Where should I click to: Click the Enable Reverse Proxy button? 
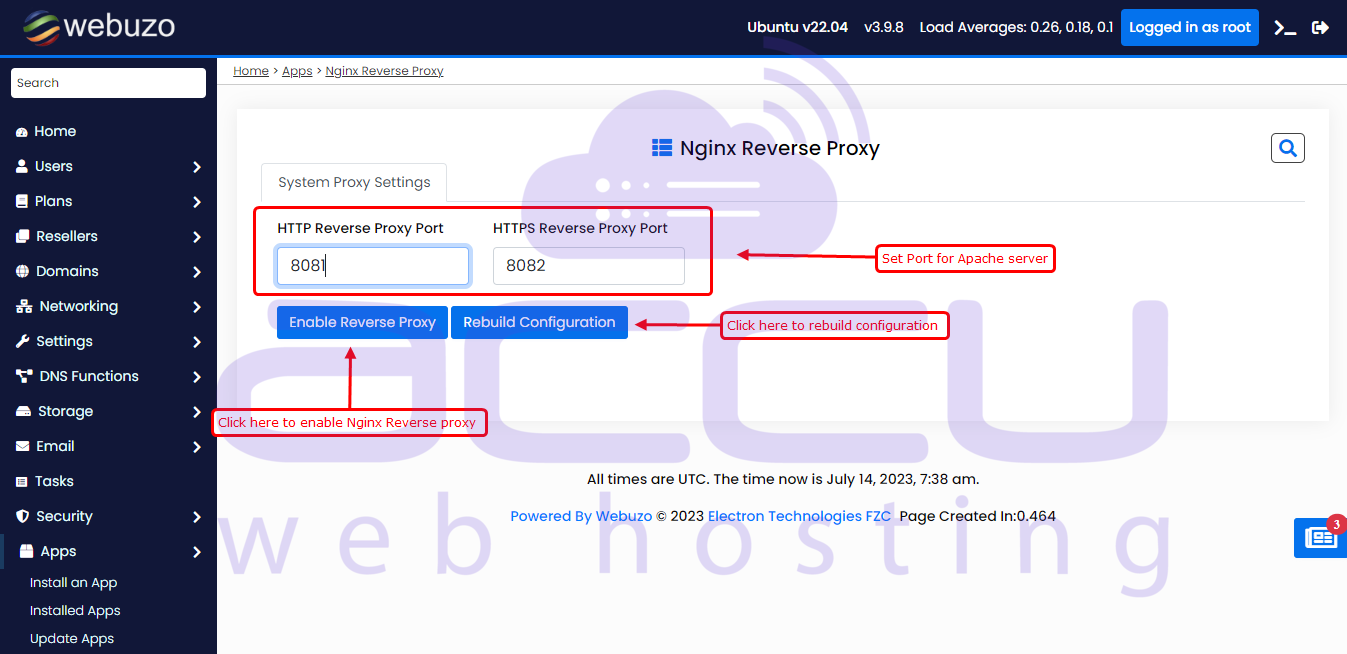tap(362, 322)
